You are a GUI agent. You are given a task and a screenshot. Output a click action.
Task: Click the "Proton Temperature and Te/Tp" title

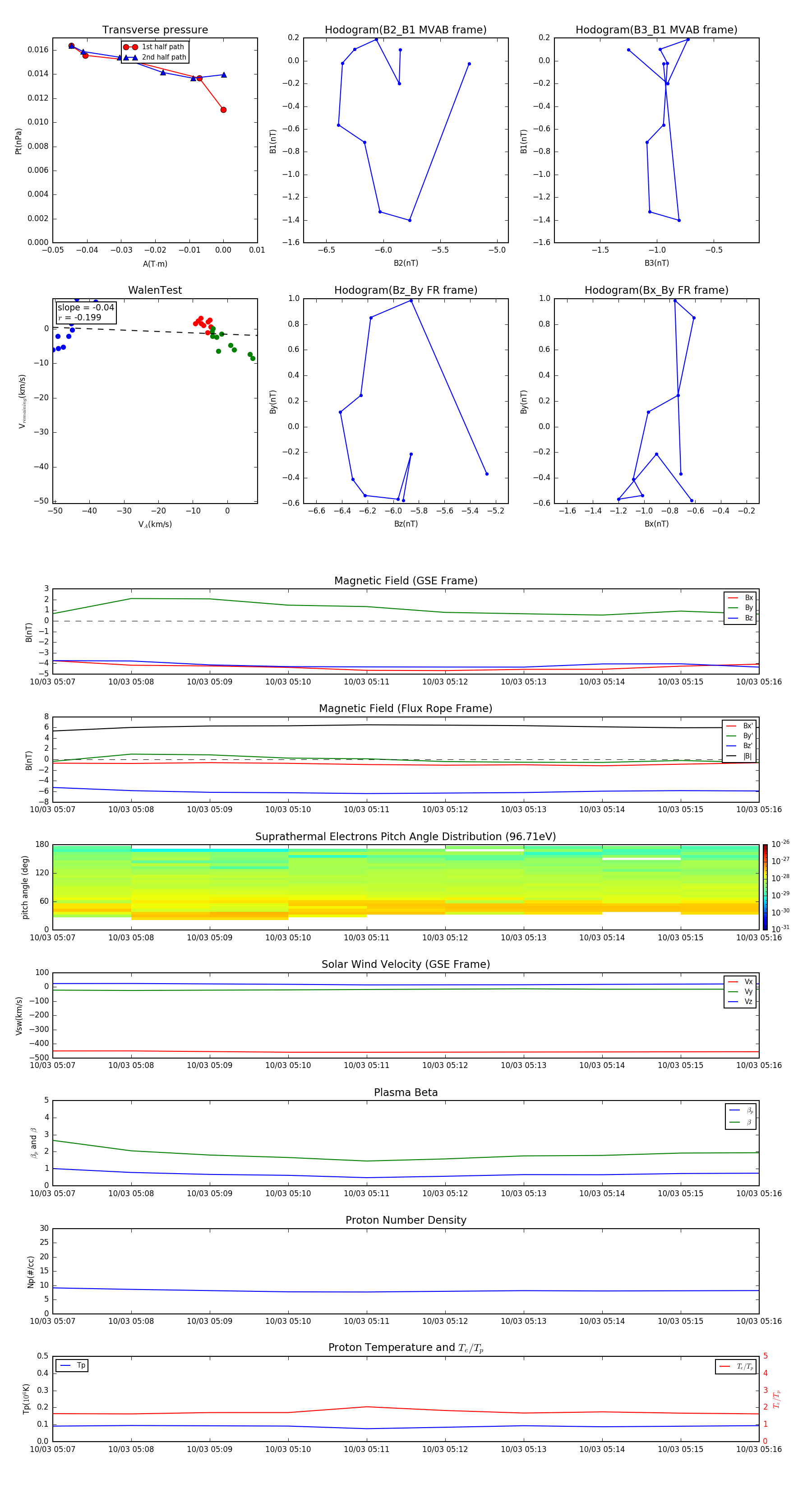click(x=406, y=1348)
